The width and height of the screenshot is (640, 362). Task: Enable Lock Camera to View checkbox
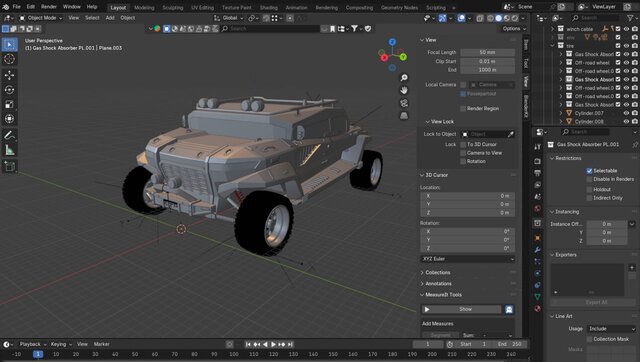click(x=463, y=153)
